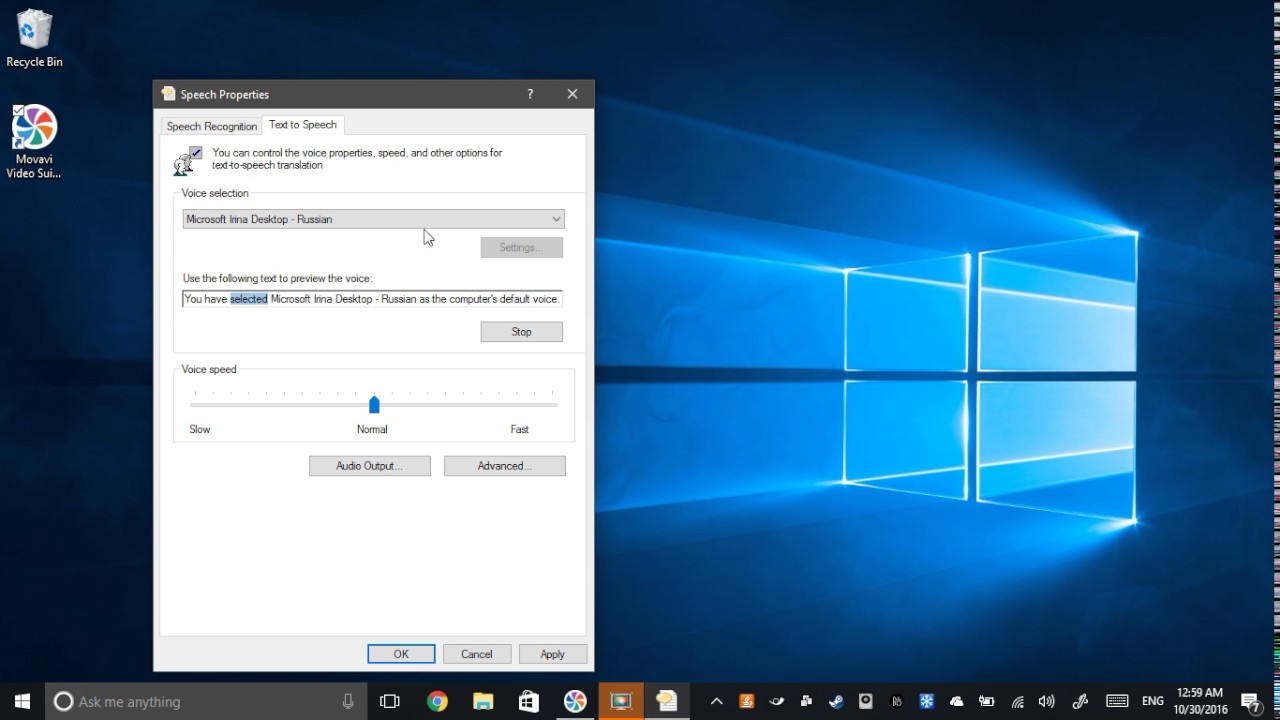
Task: Click the Steam tray icon
Action: click(x=836, y=701)
